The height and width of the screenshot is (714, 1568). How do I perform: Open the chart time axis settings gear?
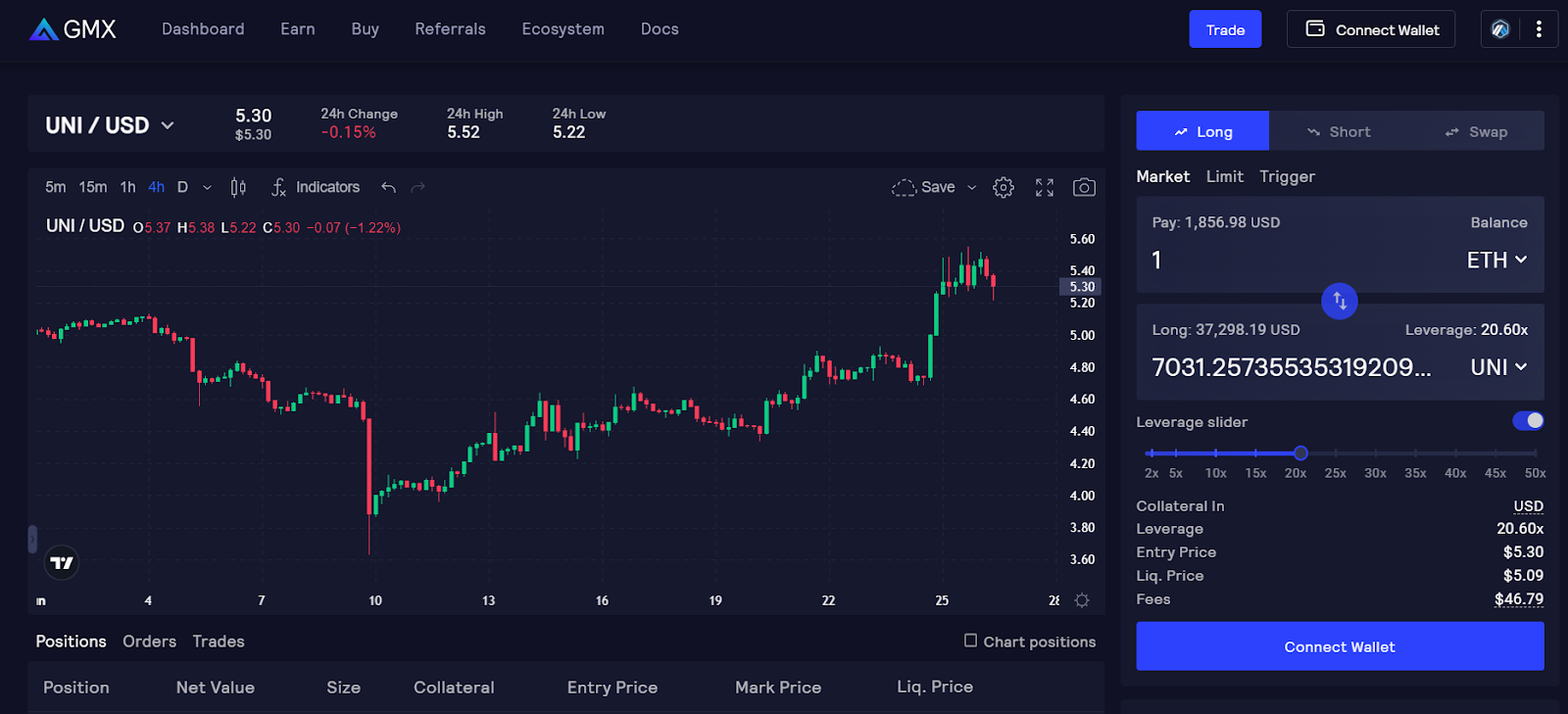coord(1082,600)
